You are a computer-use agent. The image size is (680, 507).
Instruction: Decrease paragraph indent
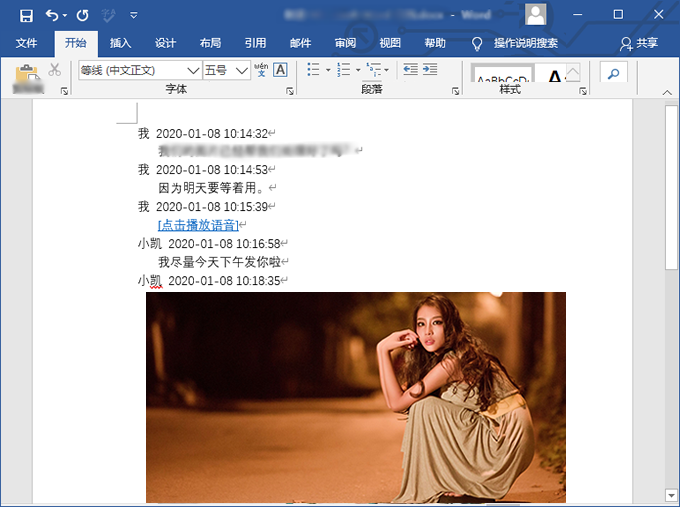pos(409,70)
